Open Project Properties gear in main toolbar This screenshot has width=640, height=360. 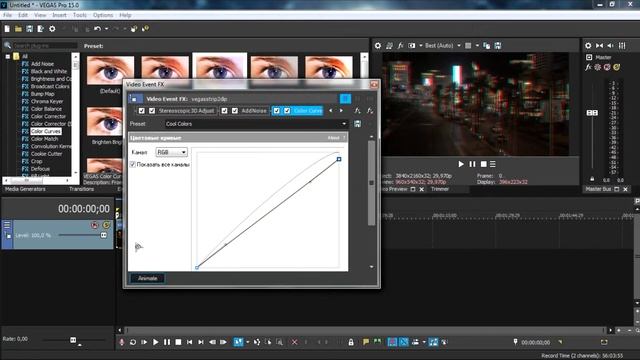point(52,29)
